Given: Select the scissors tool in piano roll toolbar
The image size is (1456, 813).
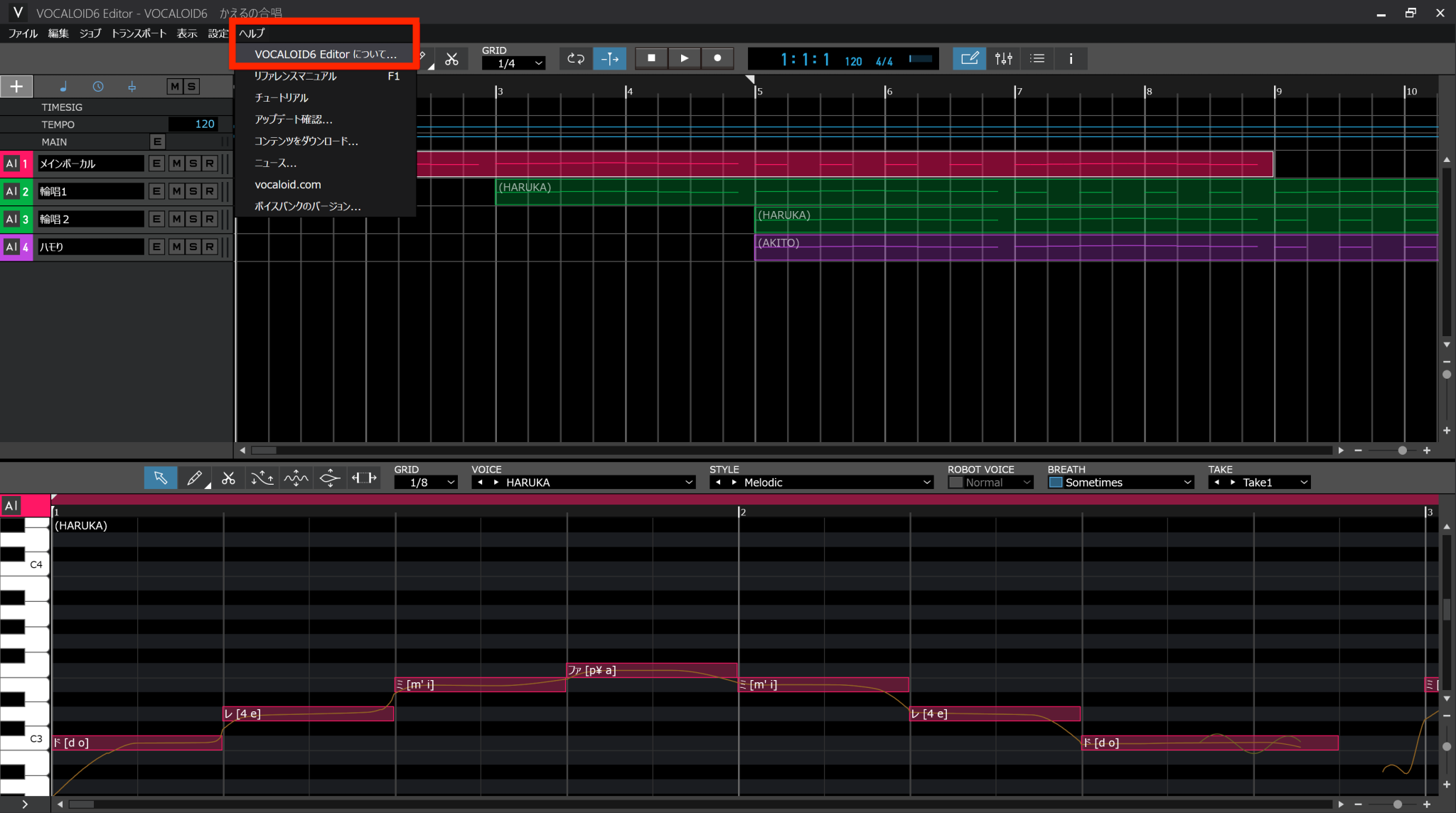Looking at the screenshot, I should (x=228, y=478).
